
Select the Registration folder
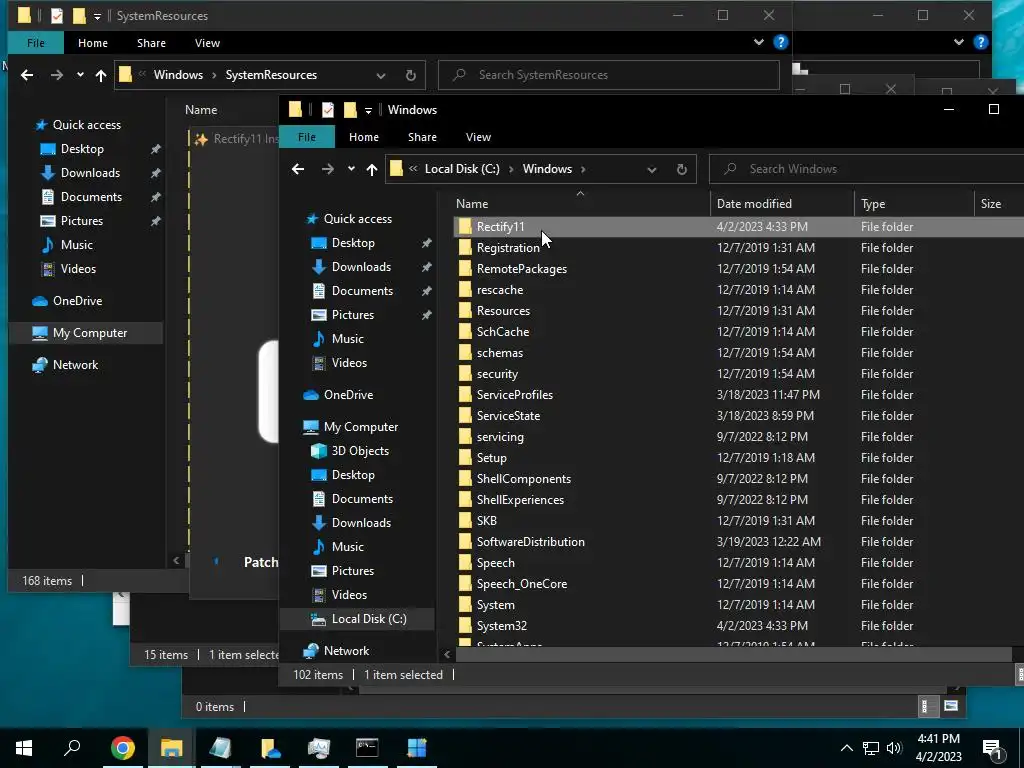pos(508,248)
